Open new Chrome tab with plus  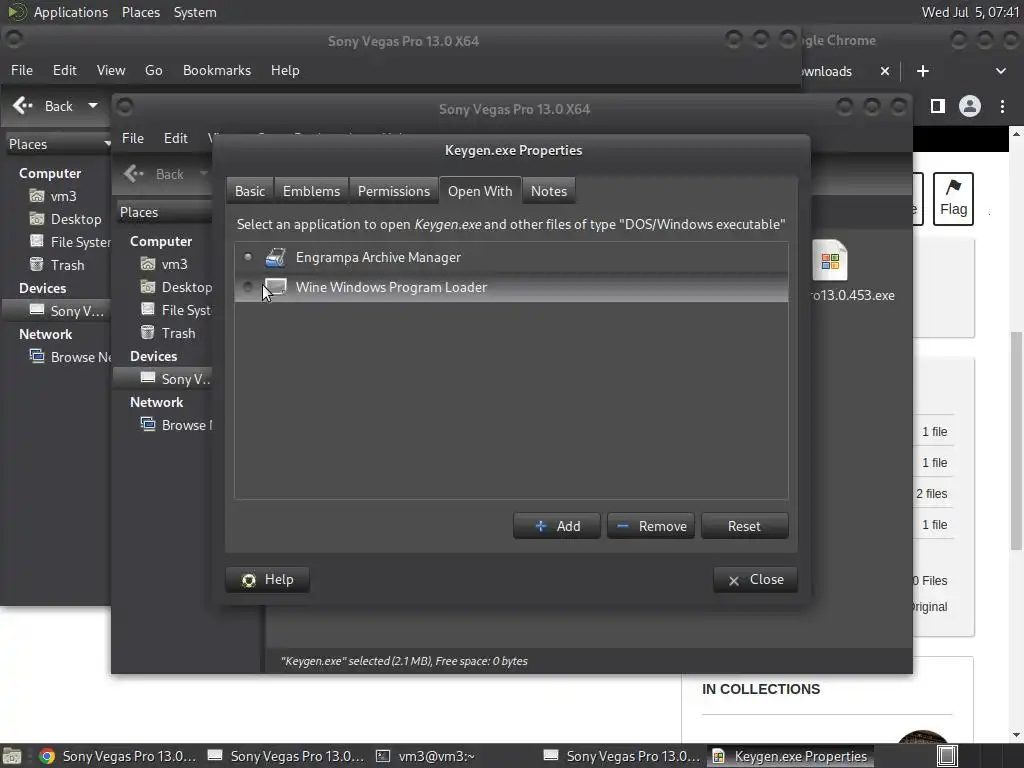(x=923, y=71)
